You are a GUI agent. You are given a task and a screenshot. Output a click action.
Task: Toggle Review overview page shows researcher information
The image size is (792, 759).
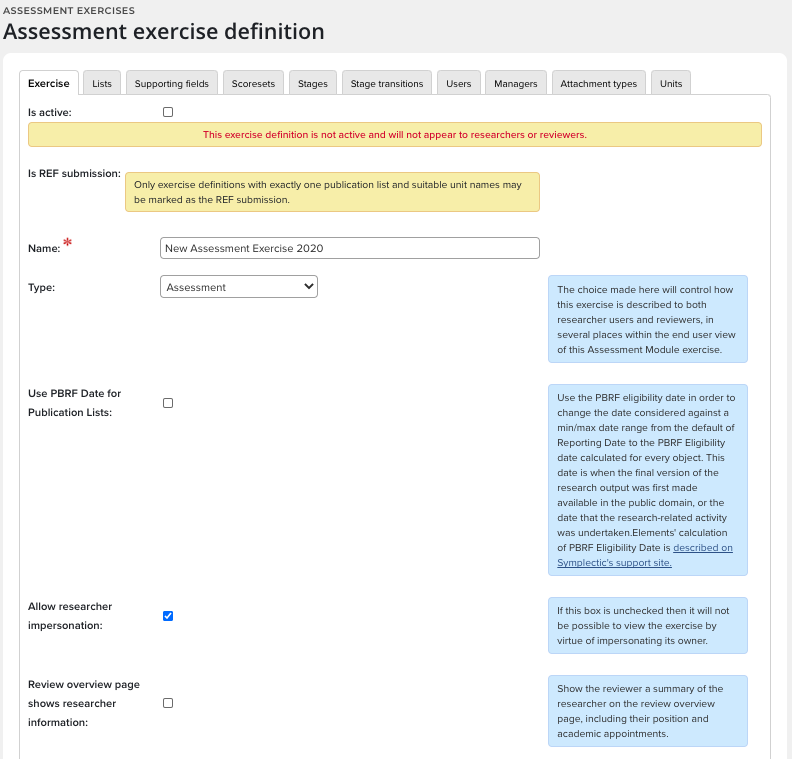[168, 703]
